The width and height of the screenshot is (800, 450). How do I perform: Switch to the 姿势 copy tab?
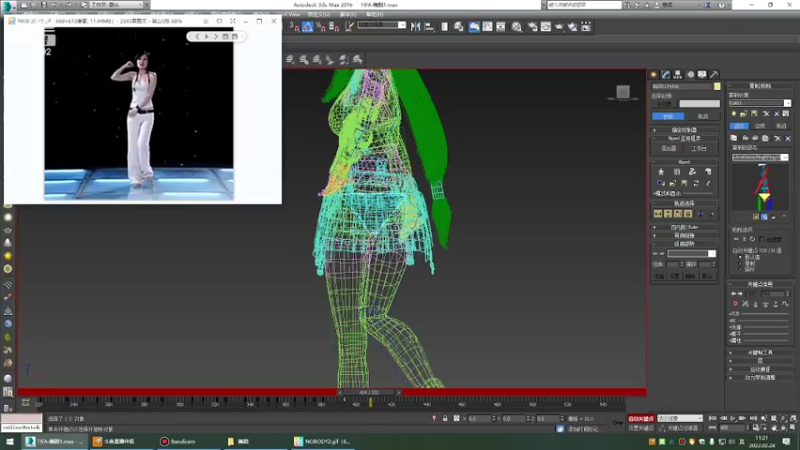760,126
